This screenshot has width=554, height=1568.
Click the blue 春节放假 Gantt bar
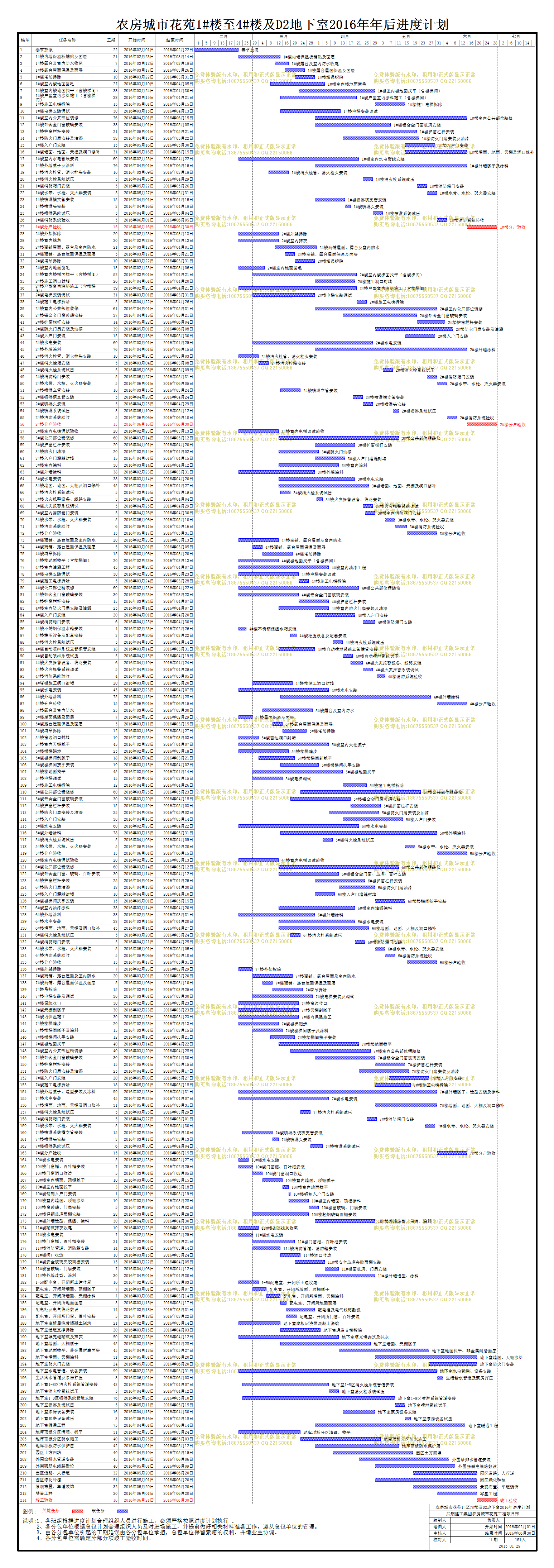[217, 50]
